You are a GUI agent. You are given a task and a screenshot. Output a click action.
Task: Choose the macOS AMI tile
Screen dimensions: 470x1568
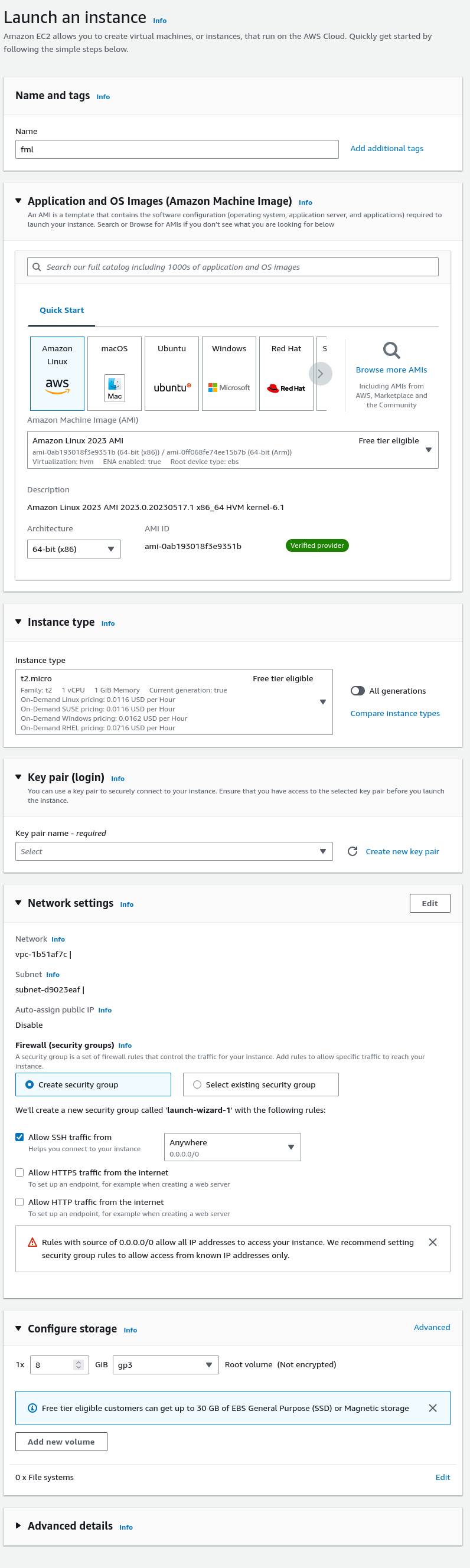pyautogui.click(x=115, y=373)
